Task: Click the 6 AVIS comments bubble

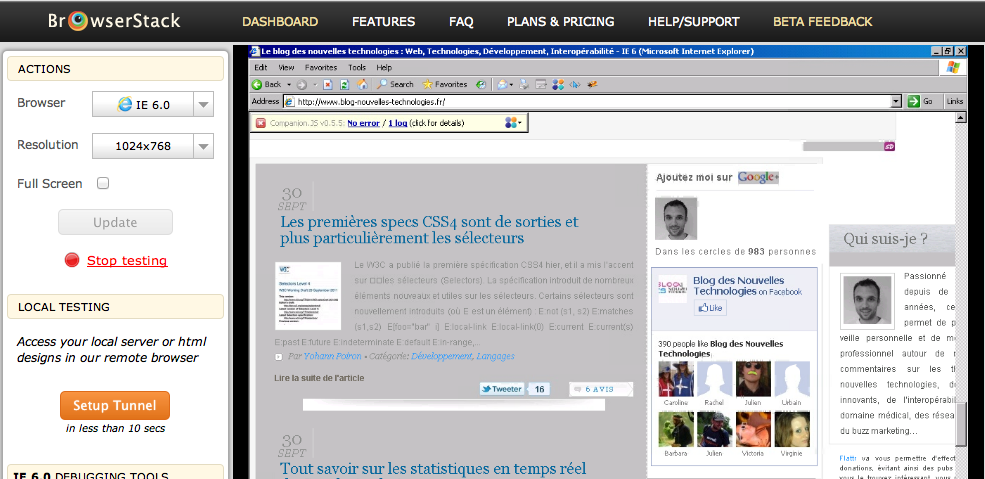Action: coord(601,389)
